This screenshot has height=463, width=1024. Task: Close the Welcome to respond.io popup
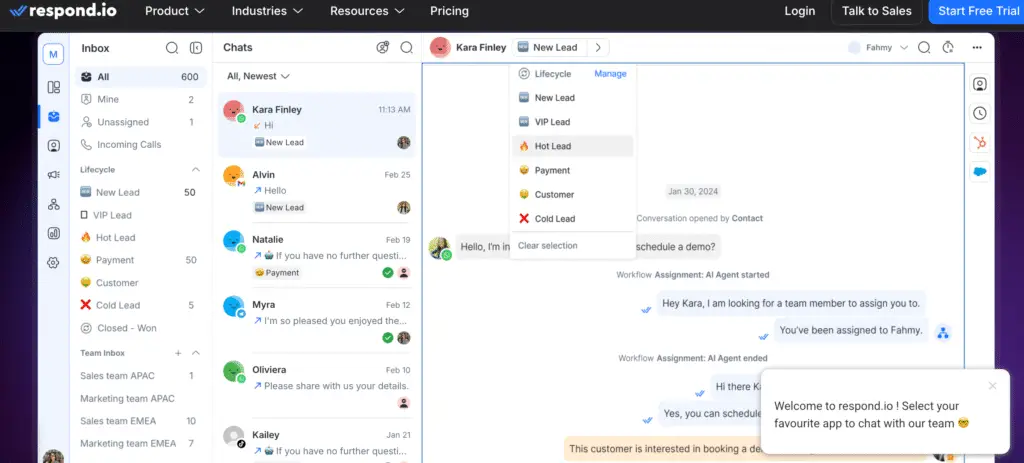tap(993, 386)
